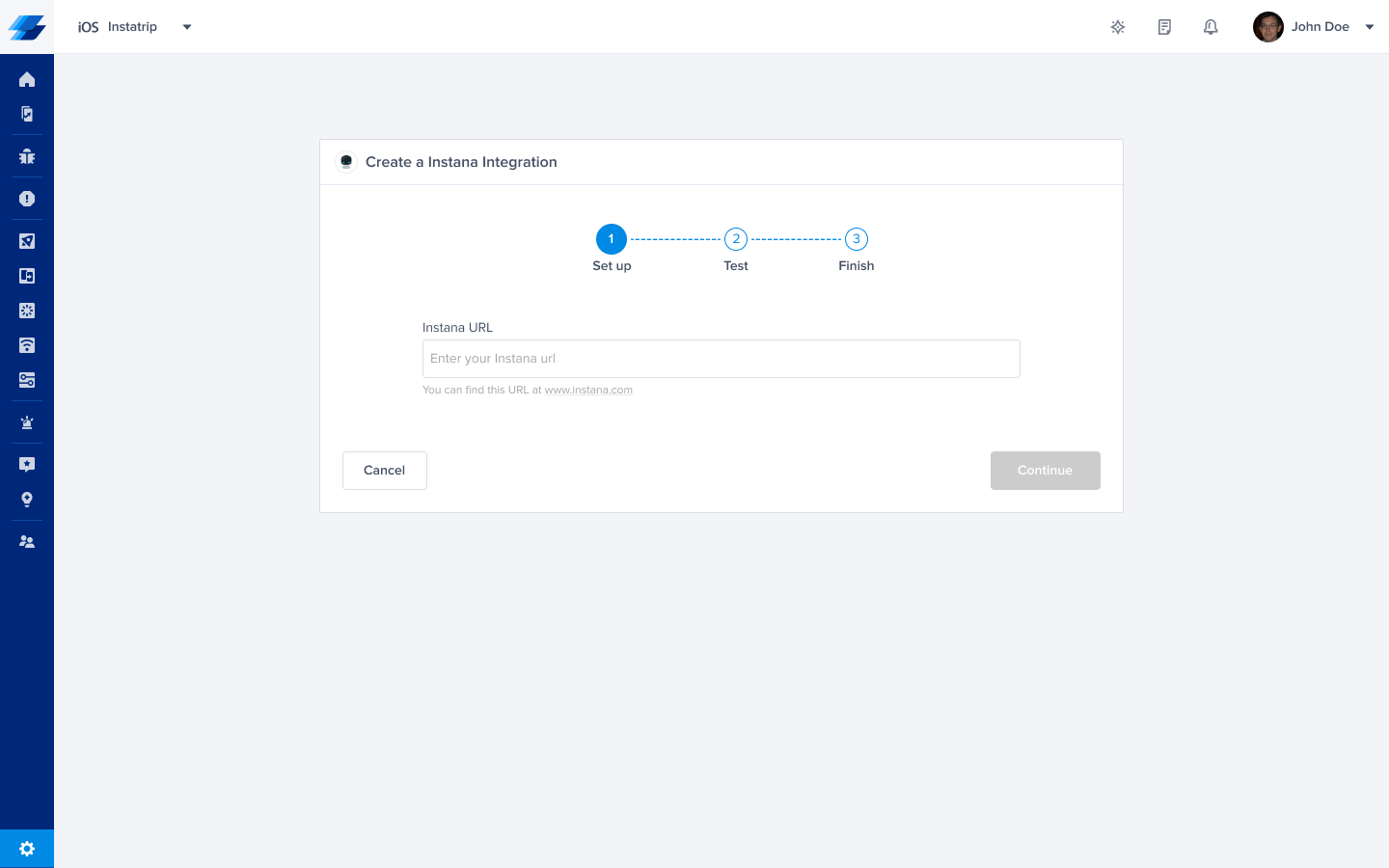Click the lightbulb ideas icon in sidebar
Viewport: 1389px width, 868px height.
[27, 500]
